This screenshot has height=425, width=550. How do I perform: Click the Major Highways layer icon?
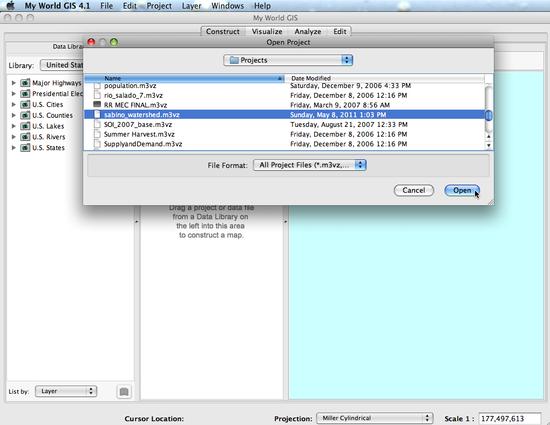point(25,83)
